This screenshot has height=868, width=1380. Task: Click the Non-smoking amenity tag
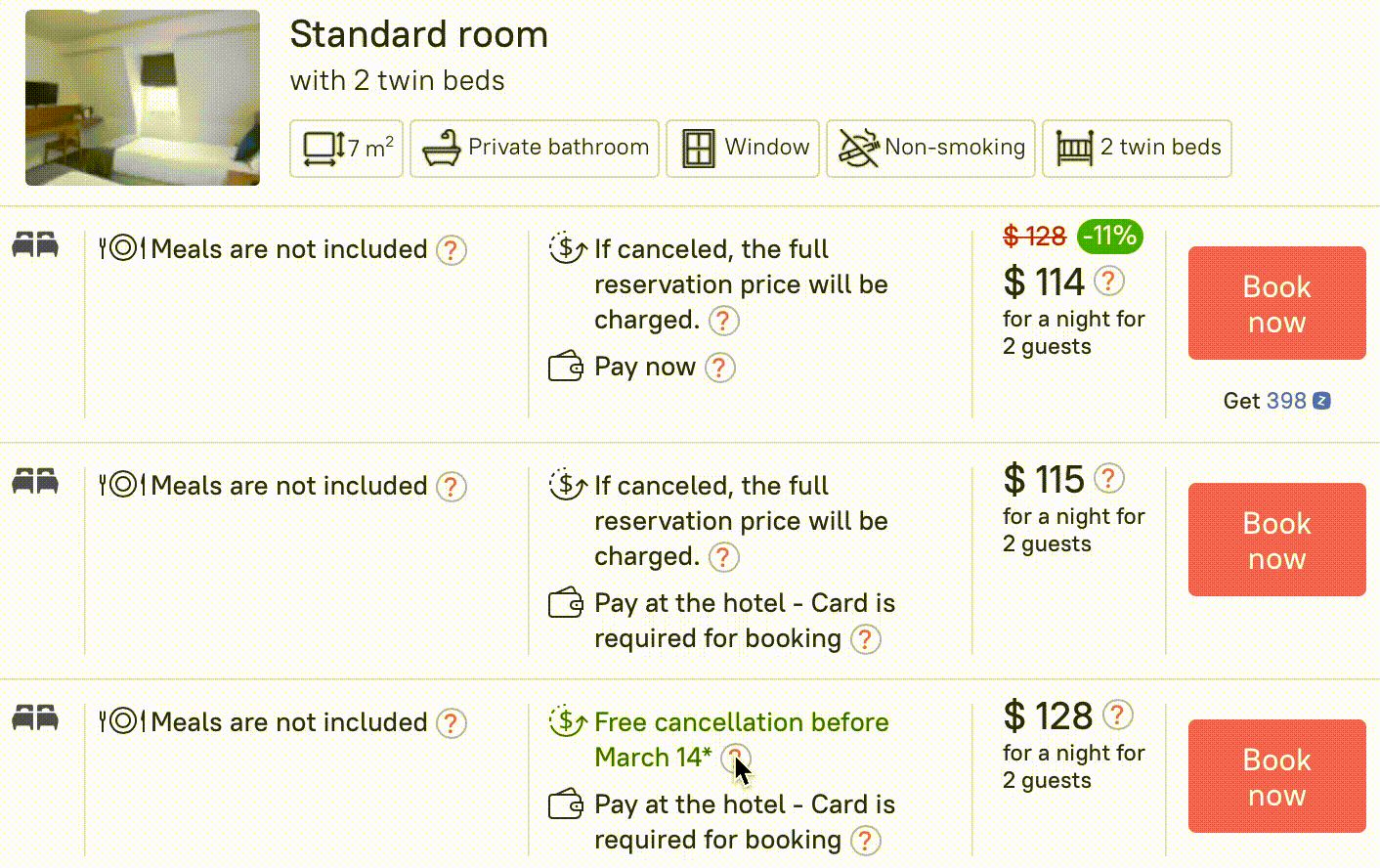(930, 149)
